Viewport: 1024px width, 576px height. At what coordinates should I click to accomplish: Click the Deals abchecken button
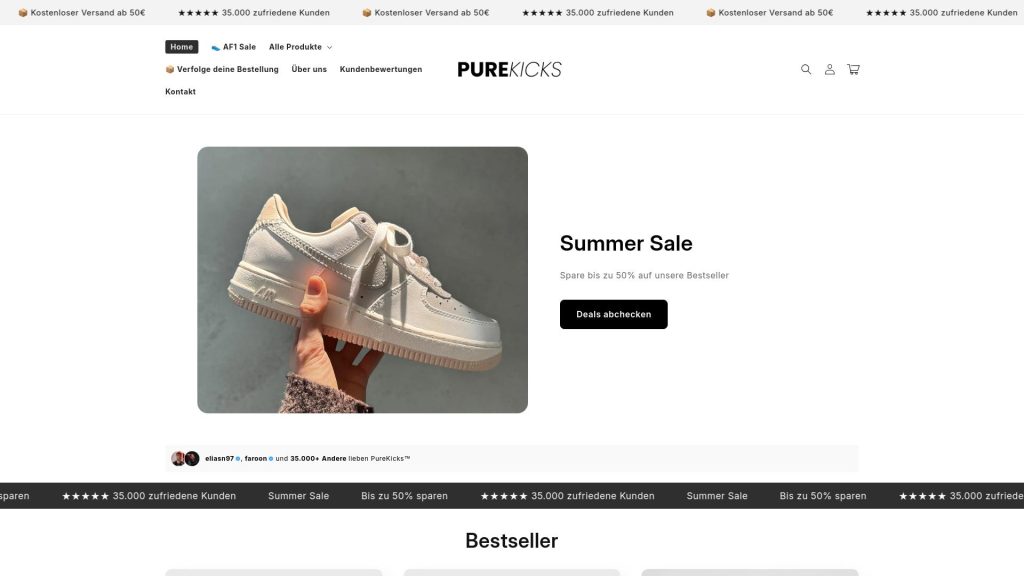pyautogui.click(x=613, y=314)
